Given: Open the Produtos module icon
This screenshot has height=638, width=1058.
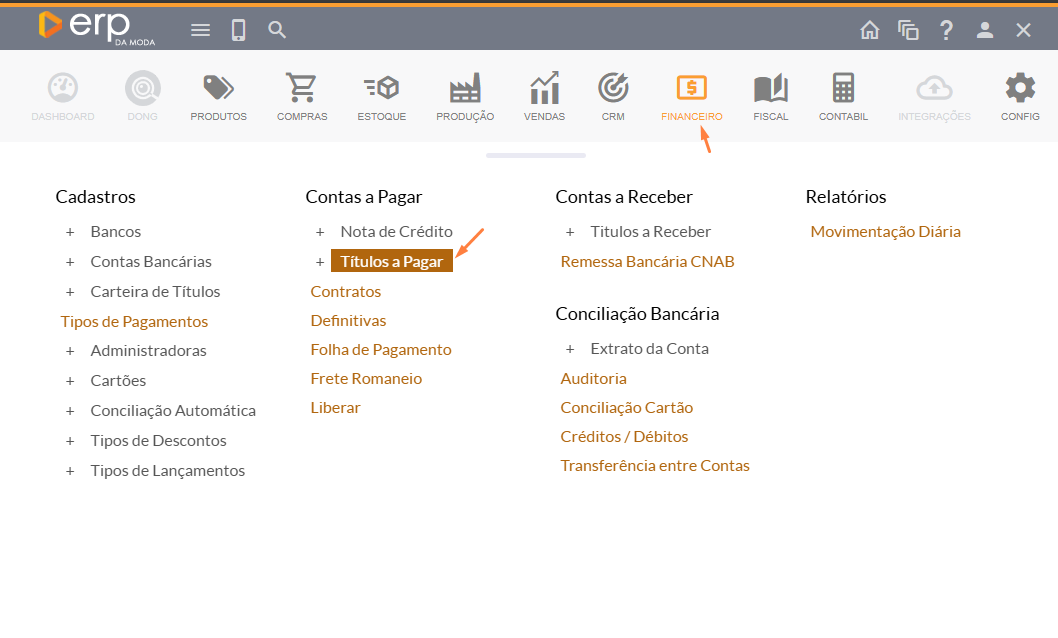Looking at the screenshot, I should tap(218, 90).
